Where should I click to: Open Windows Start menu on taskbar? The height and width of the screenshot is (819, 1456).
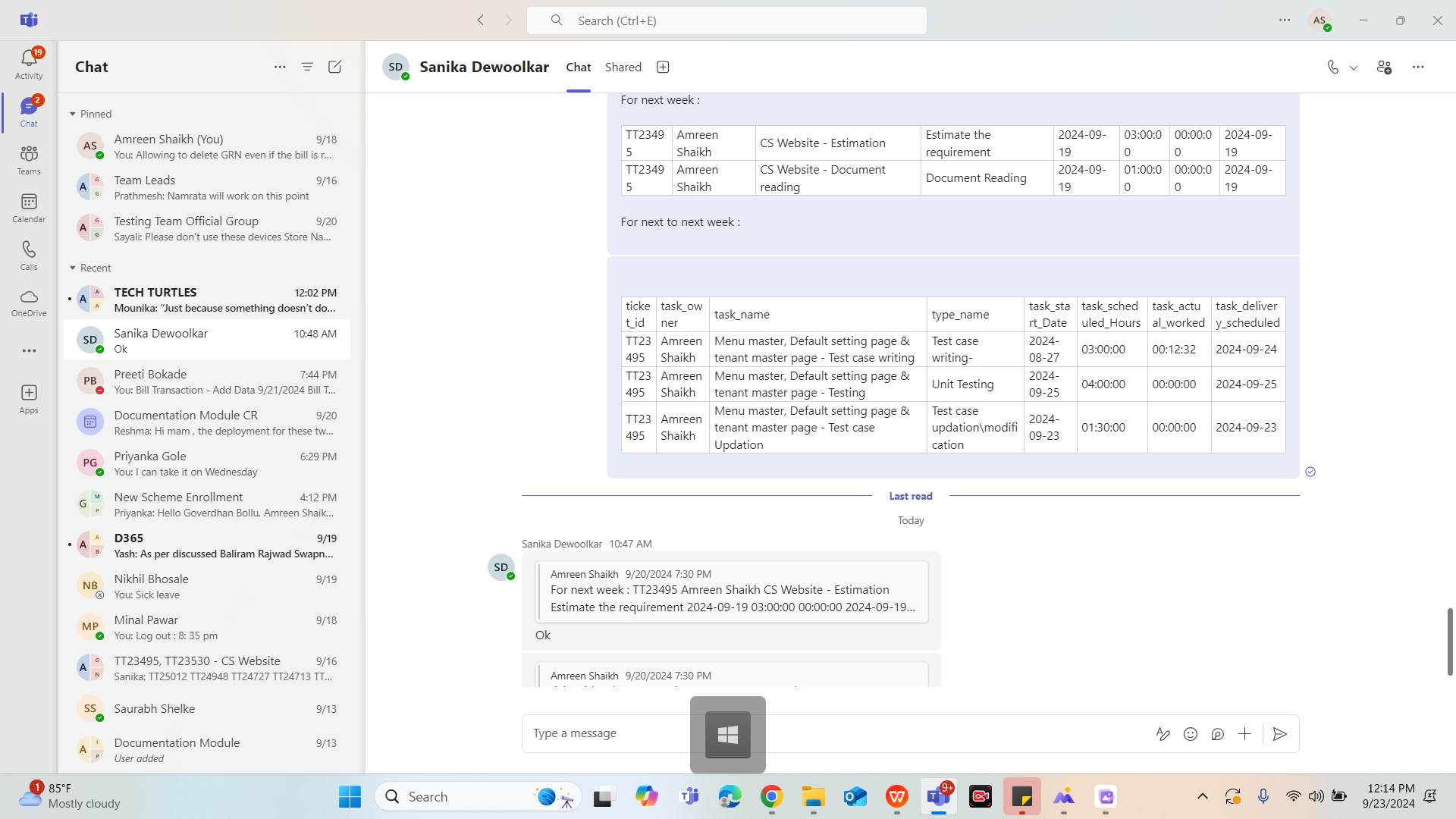(x=350, y=796)
